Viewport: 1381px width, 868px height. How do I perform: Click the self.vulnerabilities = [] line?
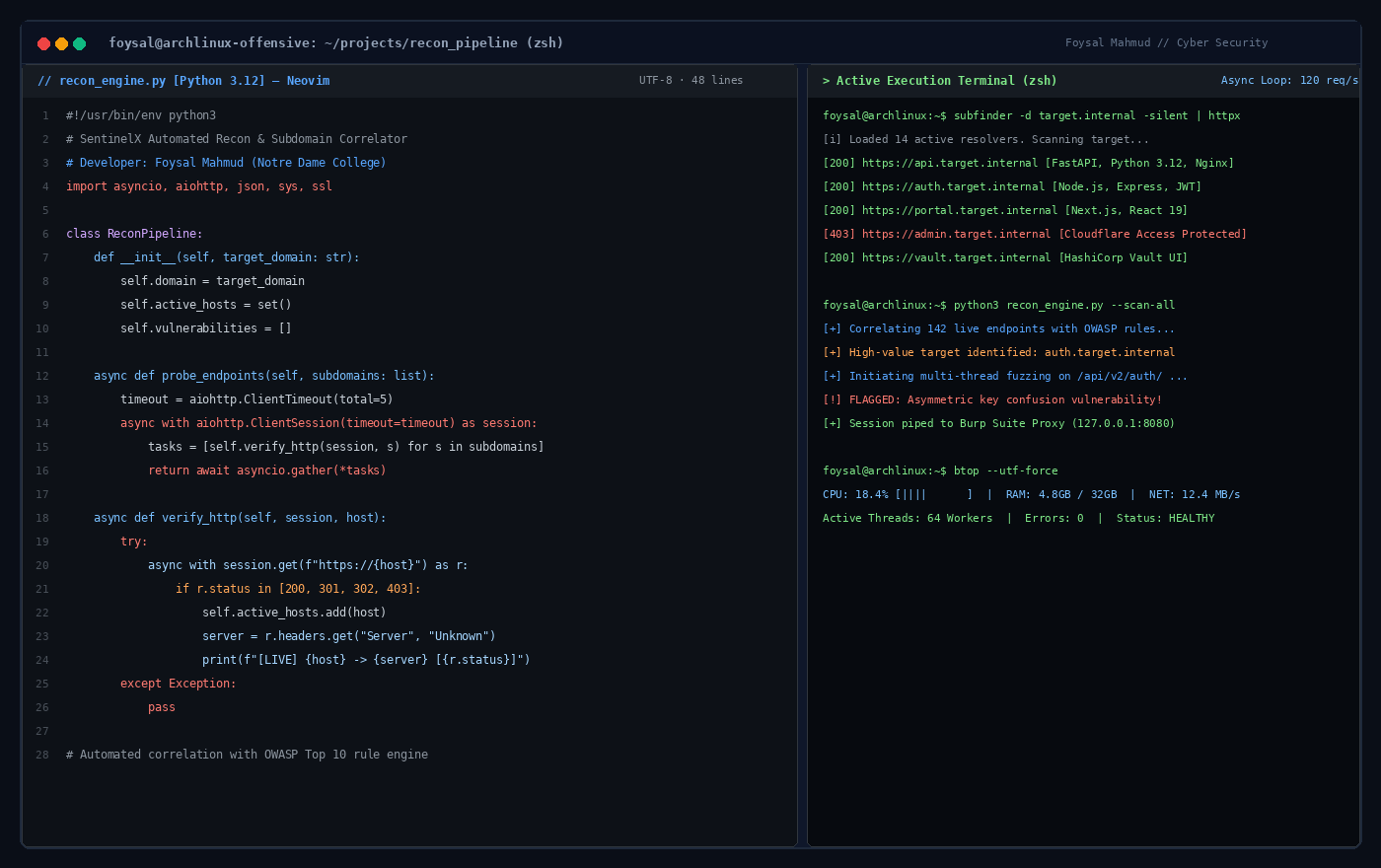(206, 328)
